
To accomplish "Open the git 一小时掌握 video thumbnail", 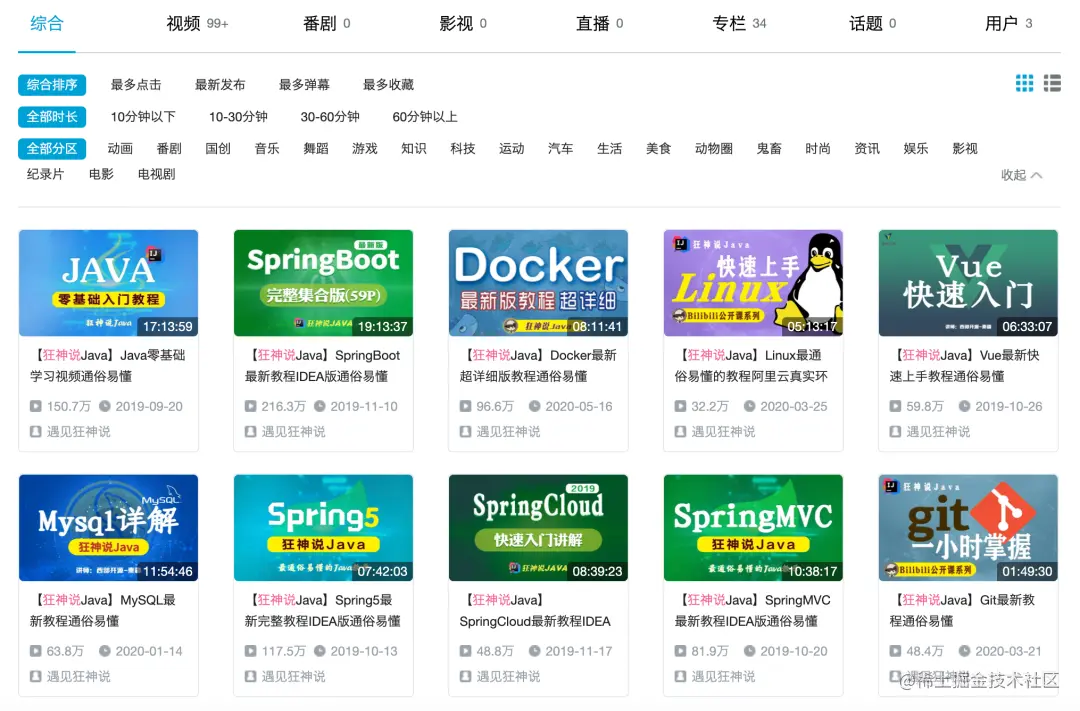I will pos(968,528).
